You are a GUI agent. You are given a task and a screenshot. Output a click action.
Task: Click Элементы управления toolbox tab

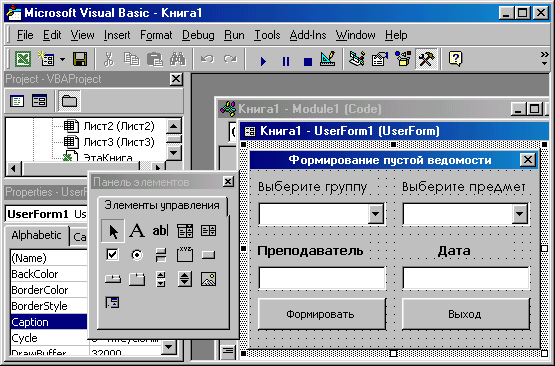pyautogui.click(x=162, y=206)
